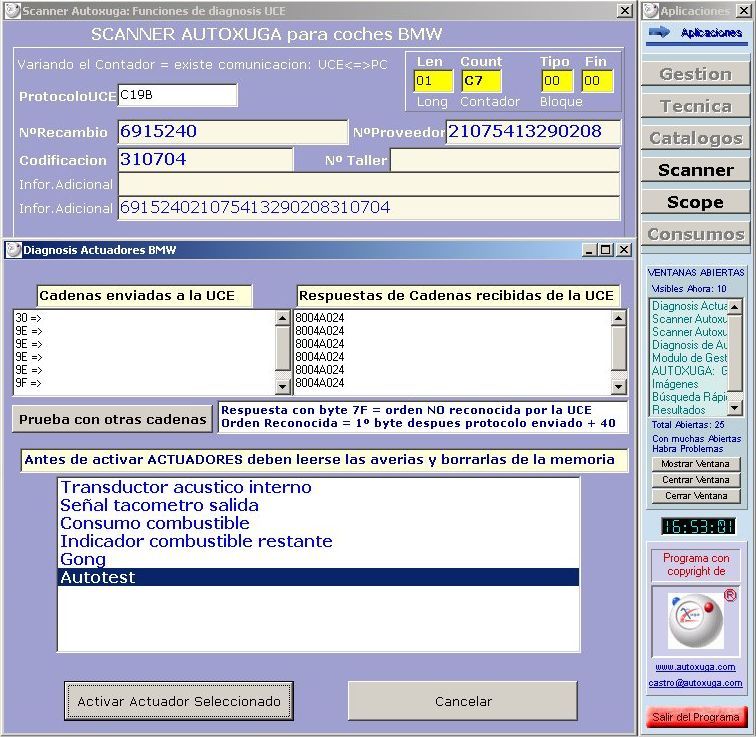Click the digital clock display

click(x=698, y=526)
